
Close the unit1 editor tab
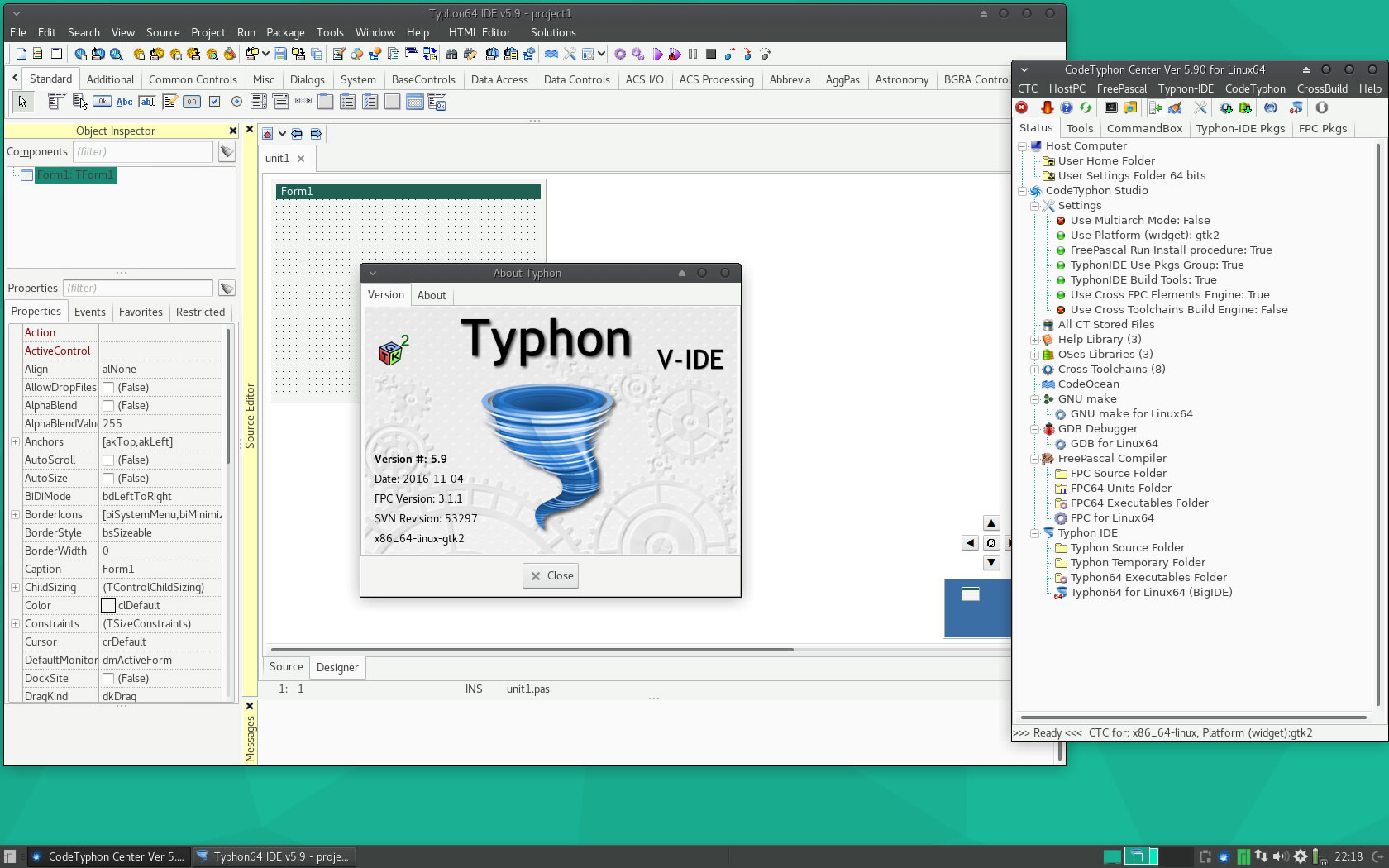[x=301, y=159]
